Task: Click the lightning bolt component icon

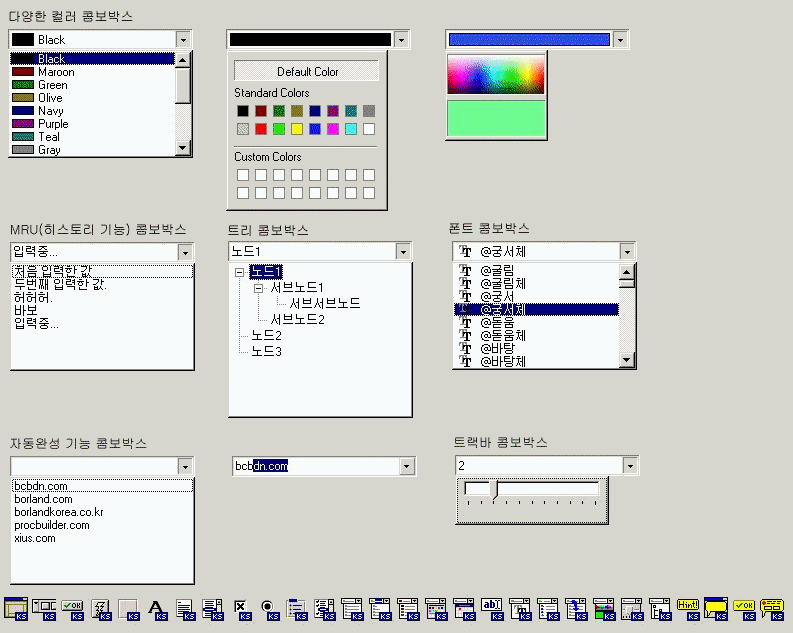Action: [100, 607]
